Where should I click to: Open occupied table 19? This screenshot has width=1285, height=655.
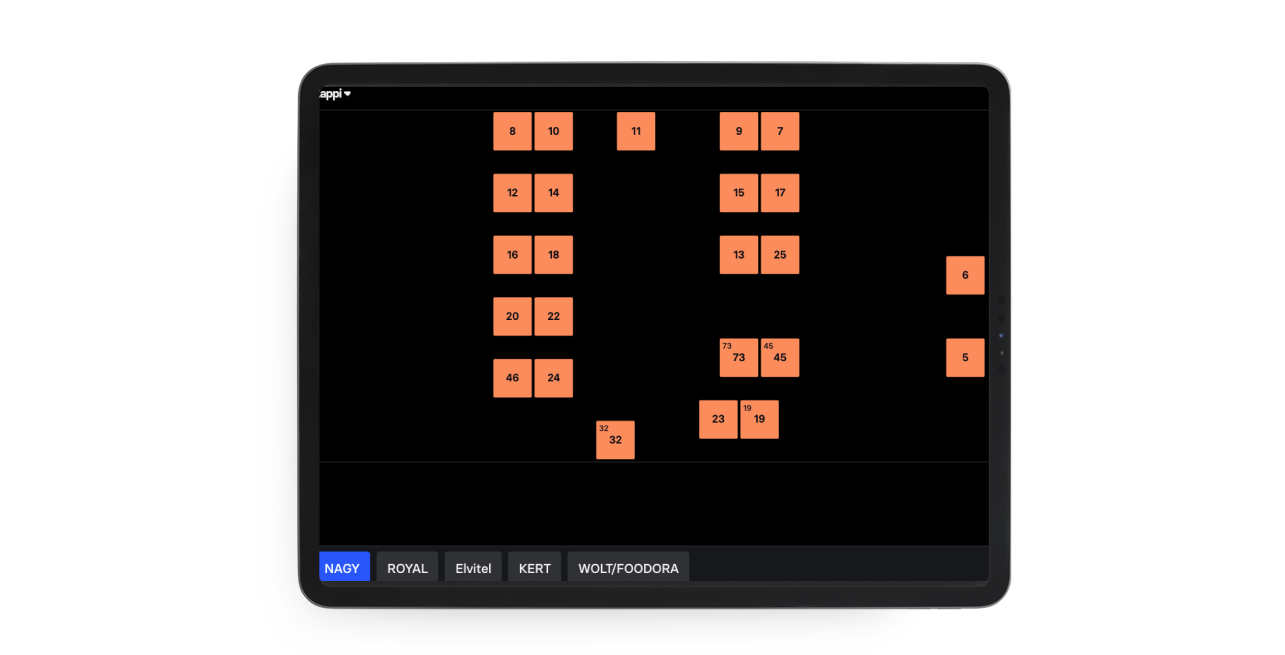759,419
